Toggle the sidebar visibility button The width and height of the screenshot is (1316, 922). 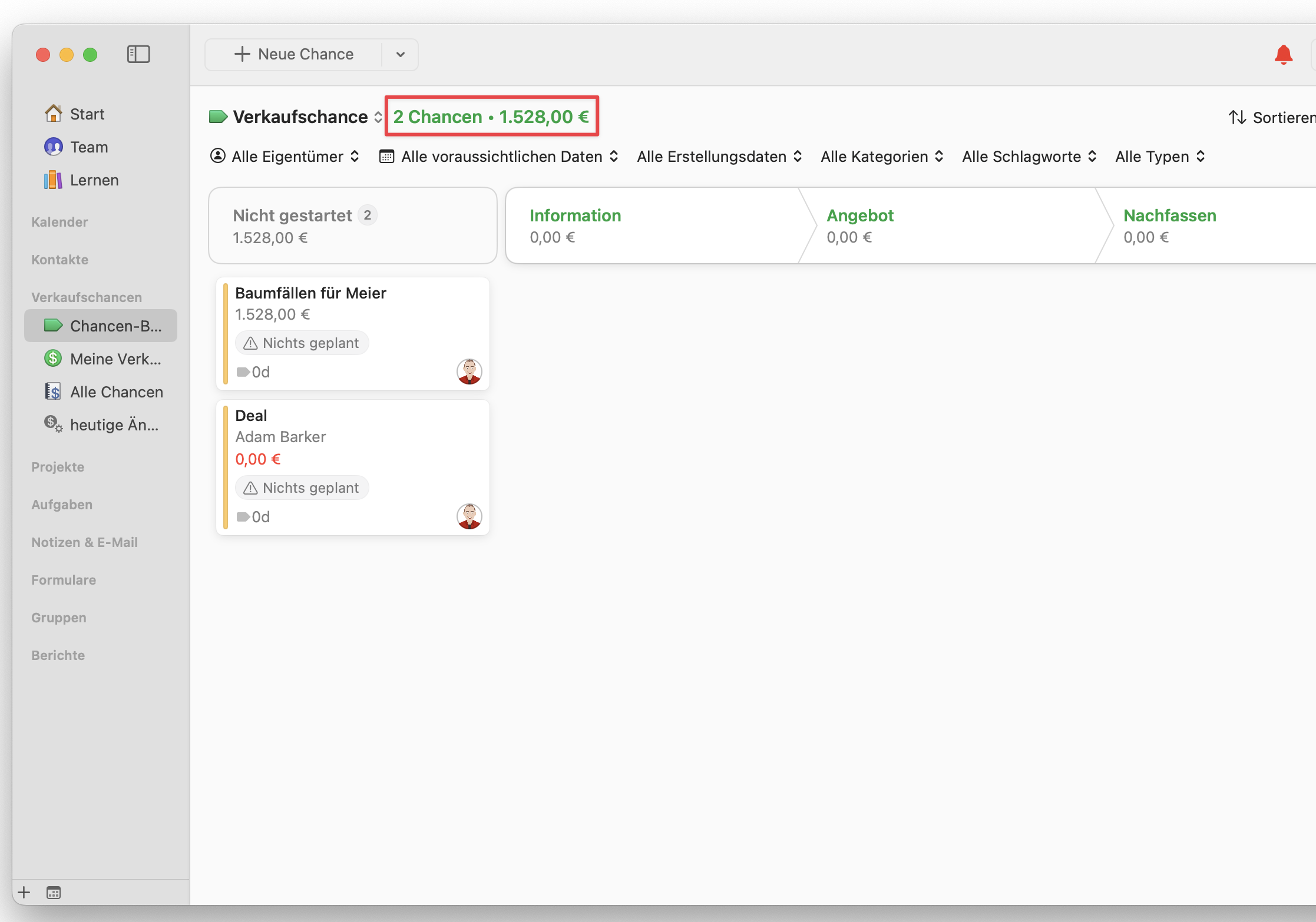pos(138,54)
